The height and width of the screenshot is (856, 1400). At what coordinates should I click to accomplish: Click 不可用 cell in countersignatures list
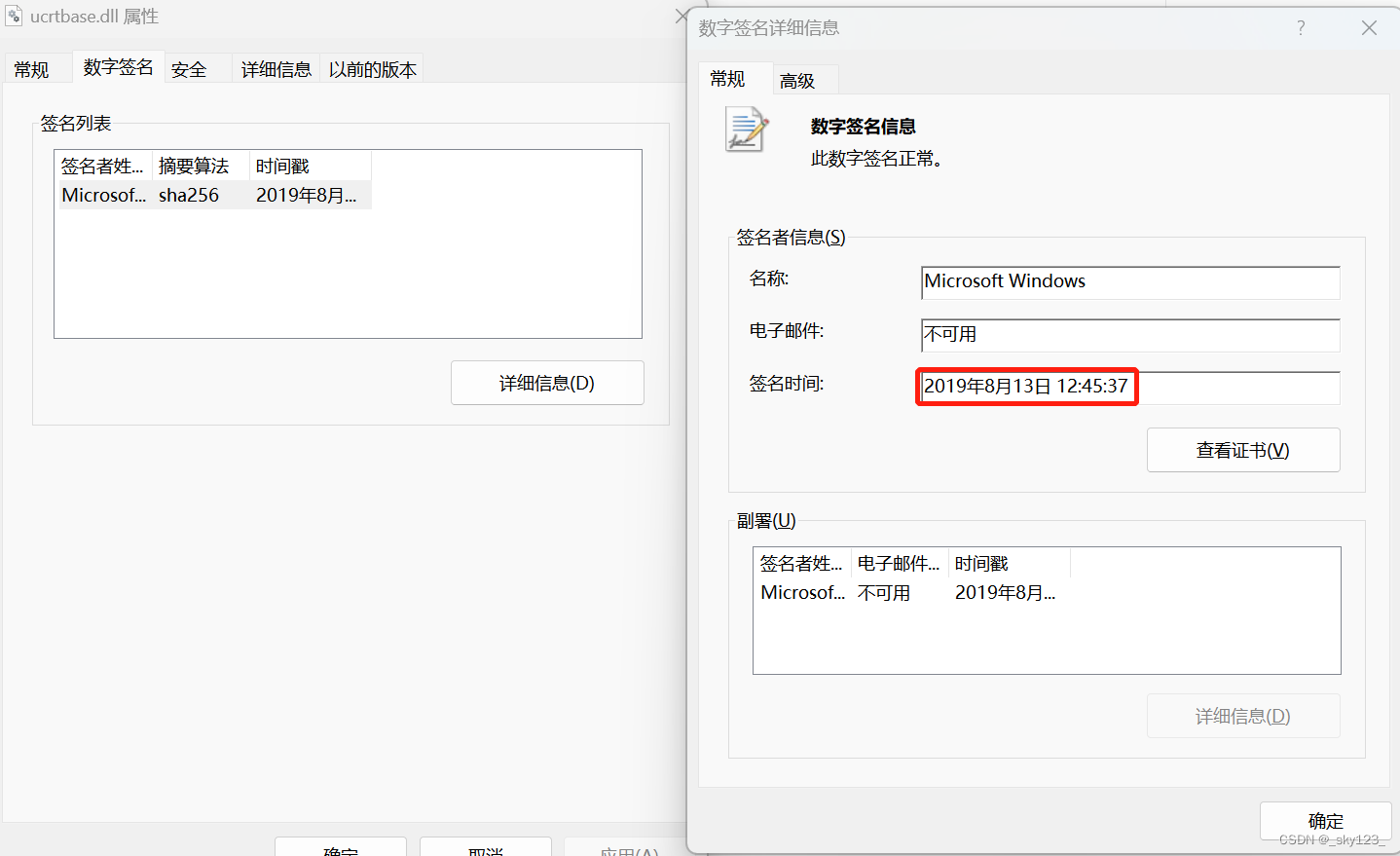(884, 592)
